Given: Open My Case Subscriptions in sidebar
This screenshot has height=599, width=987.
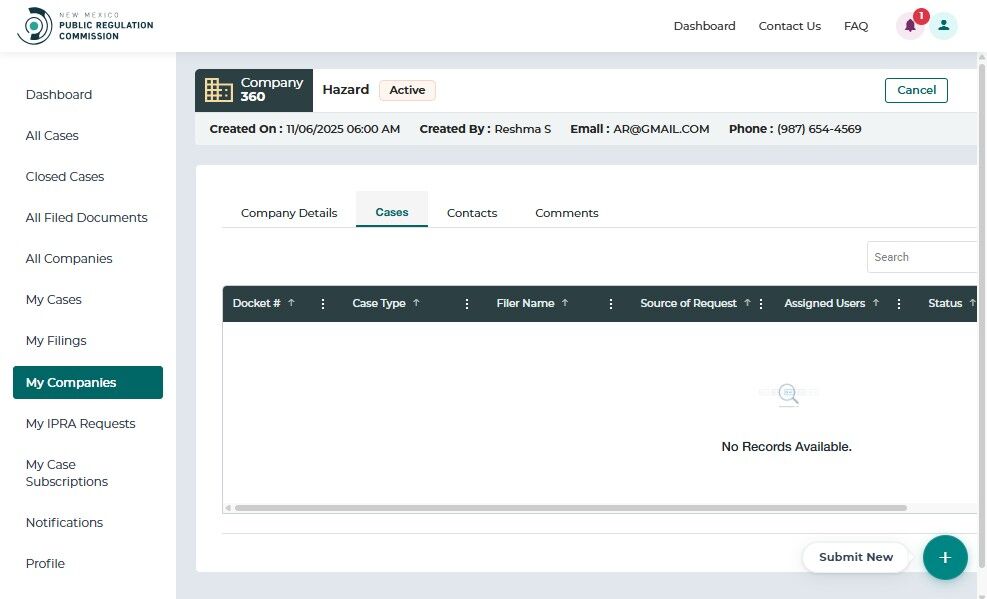Looking at the screenshot, I should coord(67,473).
